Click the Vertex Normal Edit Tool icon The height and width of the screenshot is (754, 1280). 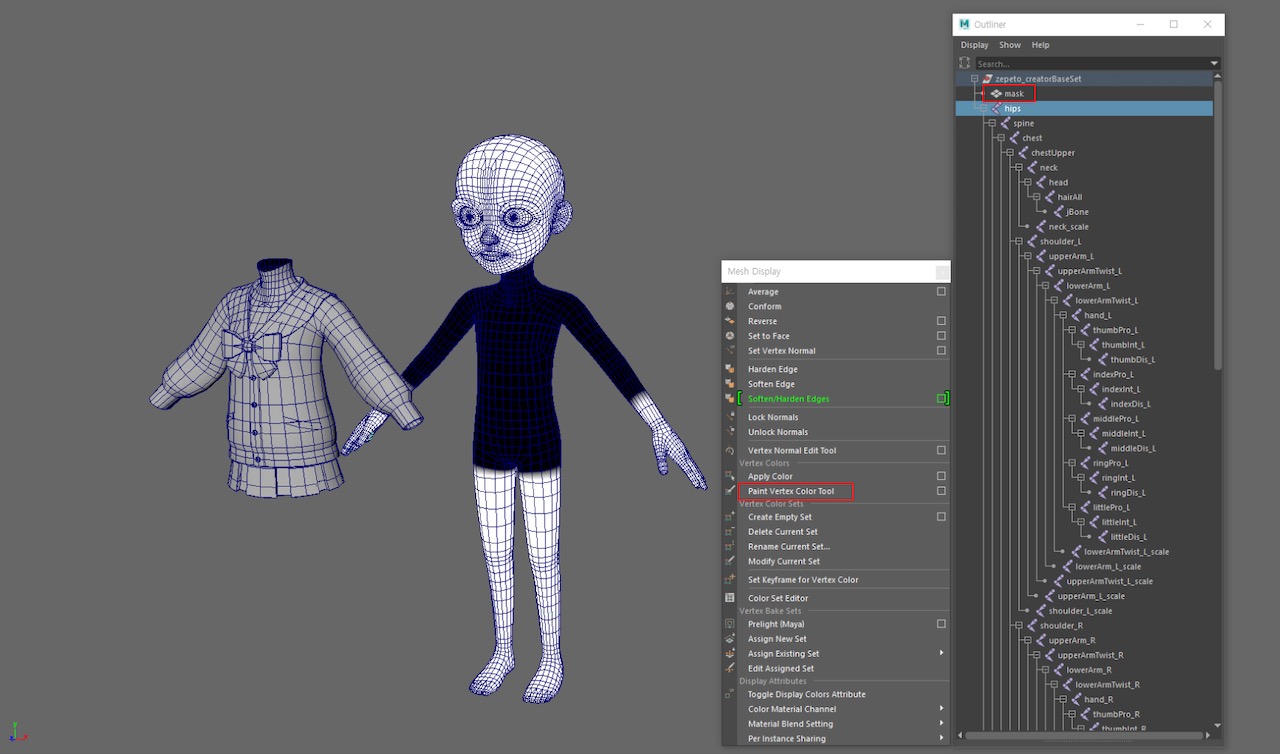[x=730, y=451]
